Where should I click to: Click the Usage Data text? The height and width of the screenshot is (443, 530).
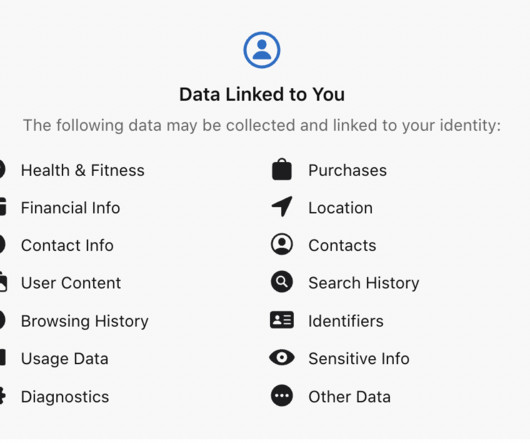click(x=65, y=359)
